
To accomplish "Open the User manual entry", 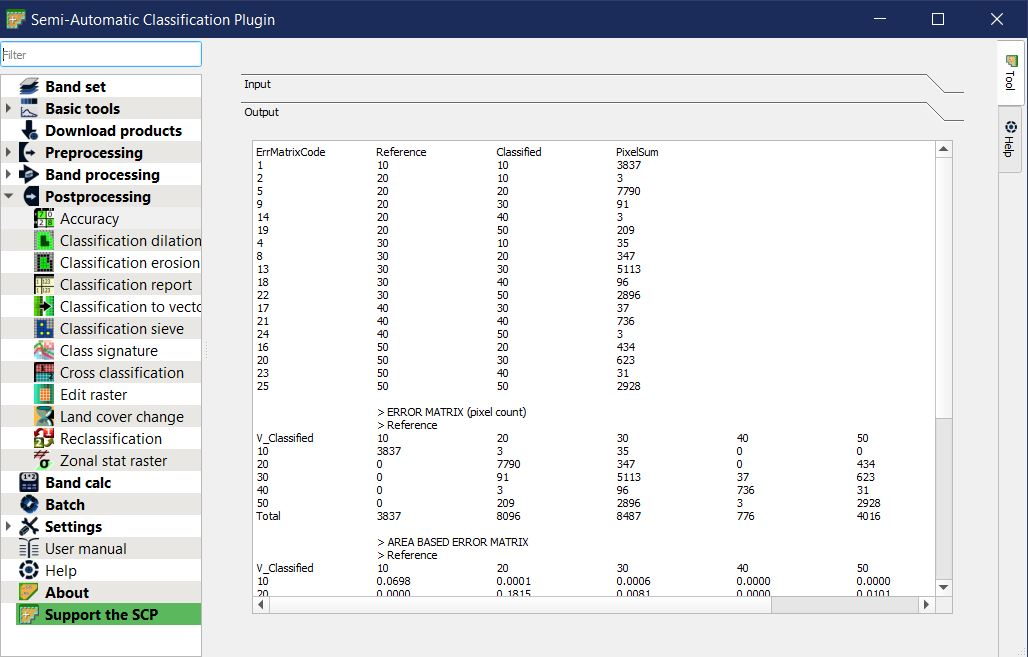I will 85,549.
